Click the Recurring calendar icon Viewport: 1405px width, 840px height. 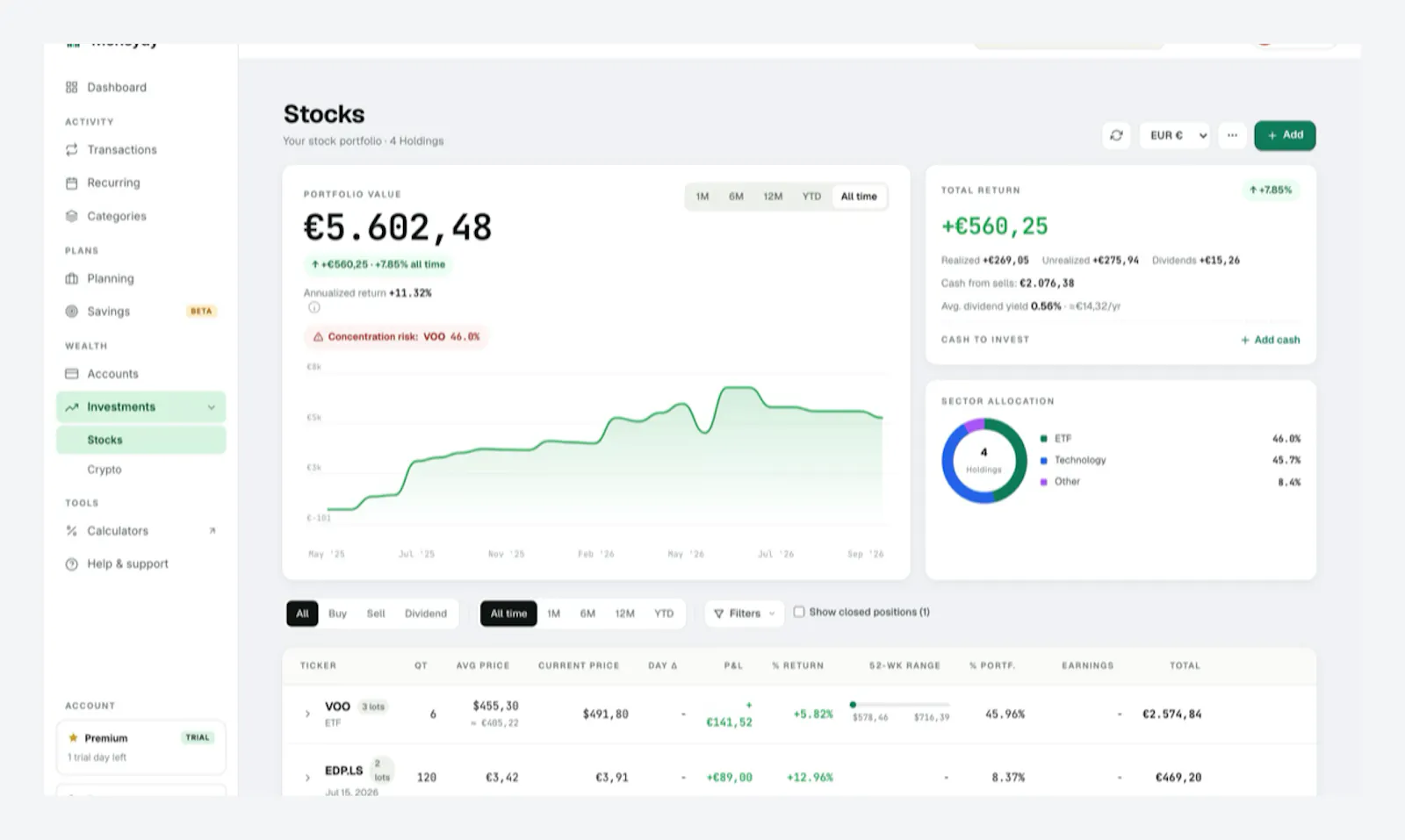tap(71, 183)
